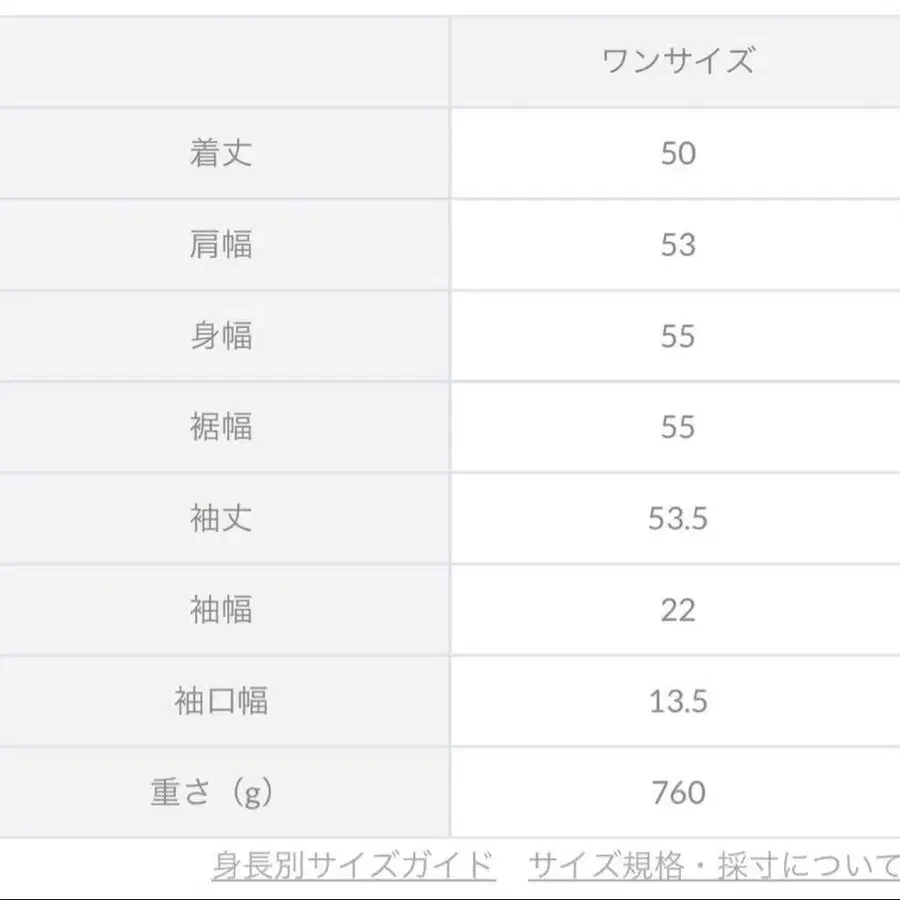Click the value 55 for 身幅
The image size is (900, 900).
[675, 336]
